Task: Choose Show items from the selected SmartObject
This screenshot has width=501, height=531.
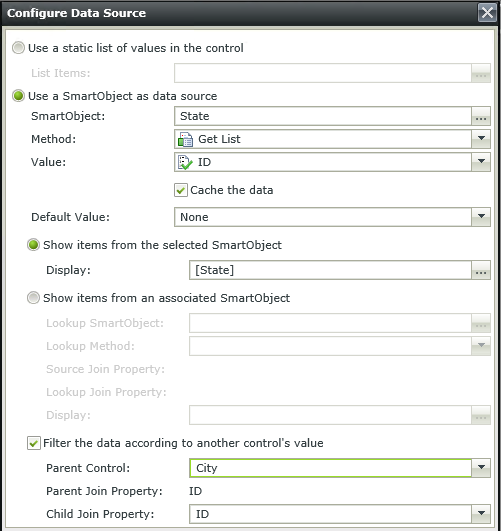Action: point(33,245)
